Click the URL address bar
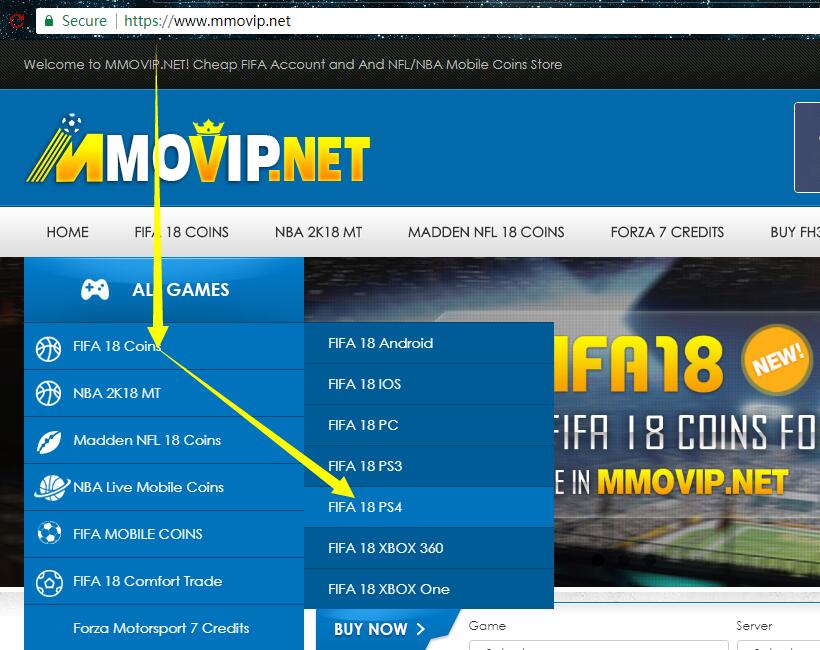The image size is (820, 650). pyautogui.click(x=428, y=21)
